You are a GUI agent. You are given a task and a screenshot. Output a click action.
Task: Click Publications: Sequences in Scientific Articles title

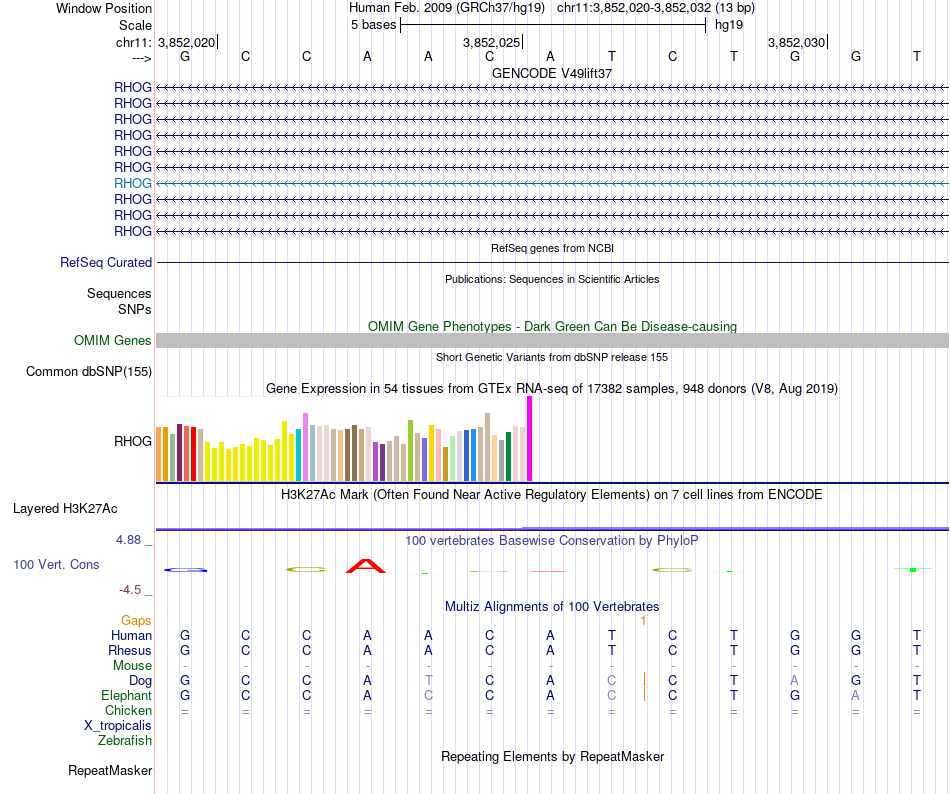click(x=552, y=279)
